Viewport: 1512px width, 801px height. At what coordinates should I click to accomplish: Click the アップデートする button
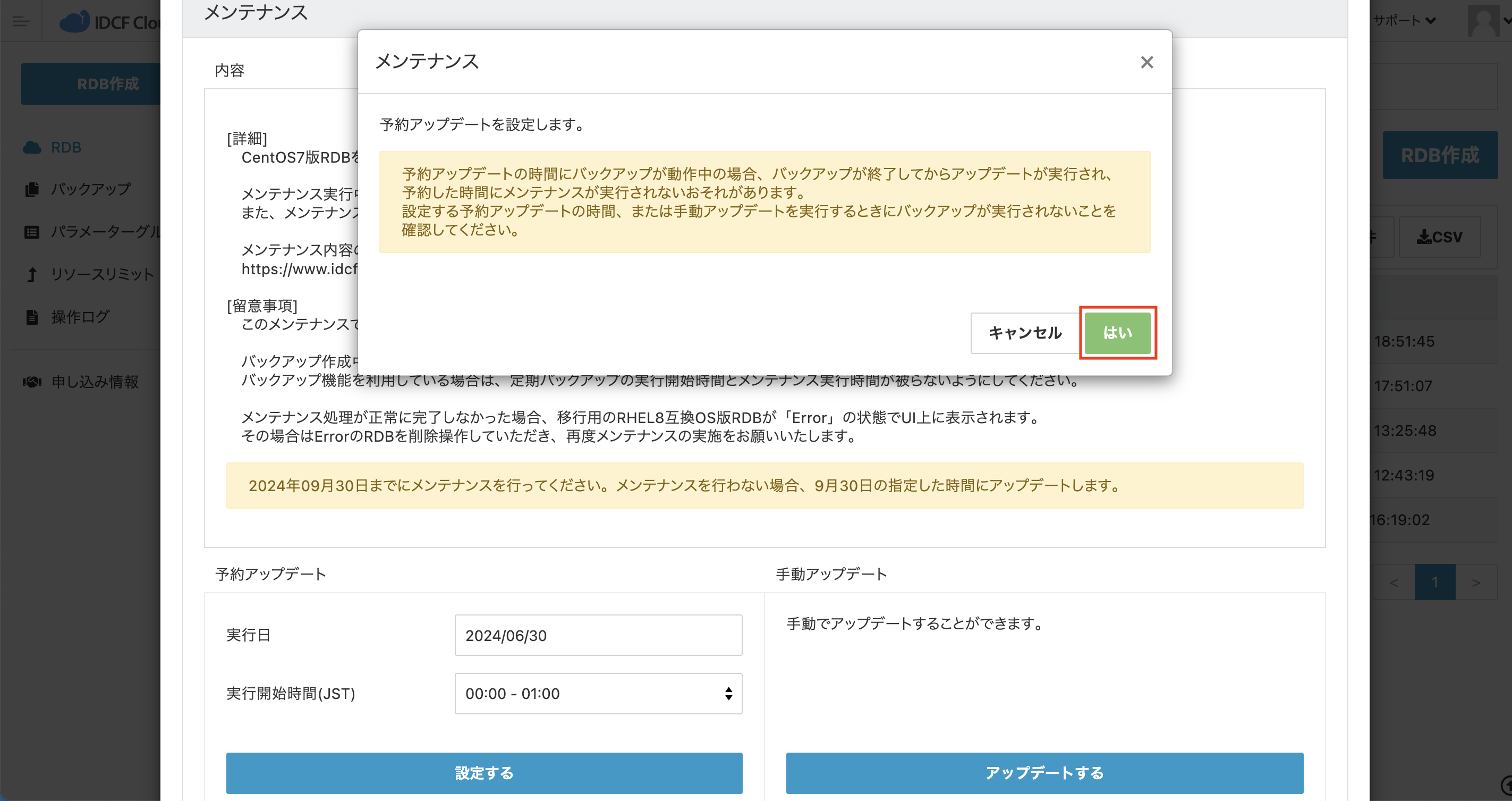[x=1044, y=773]
